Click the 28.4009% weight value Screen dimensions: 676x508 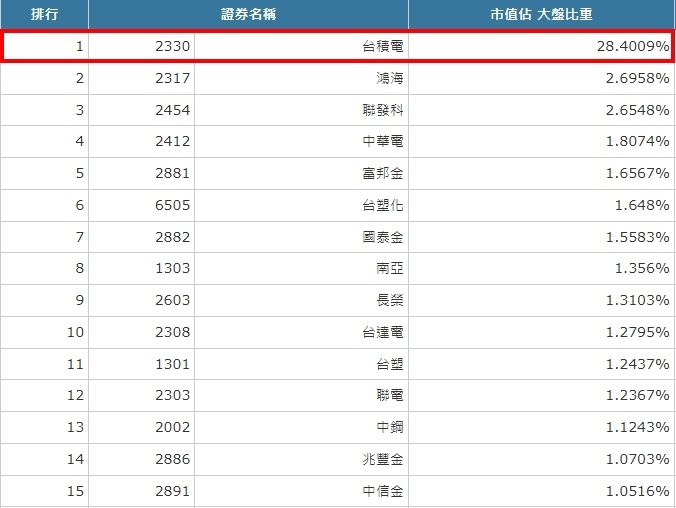point(633,46)
